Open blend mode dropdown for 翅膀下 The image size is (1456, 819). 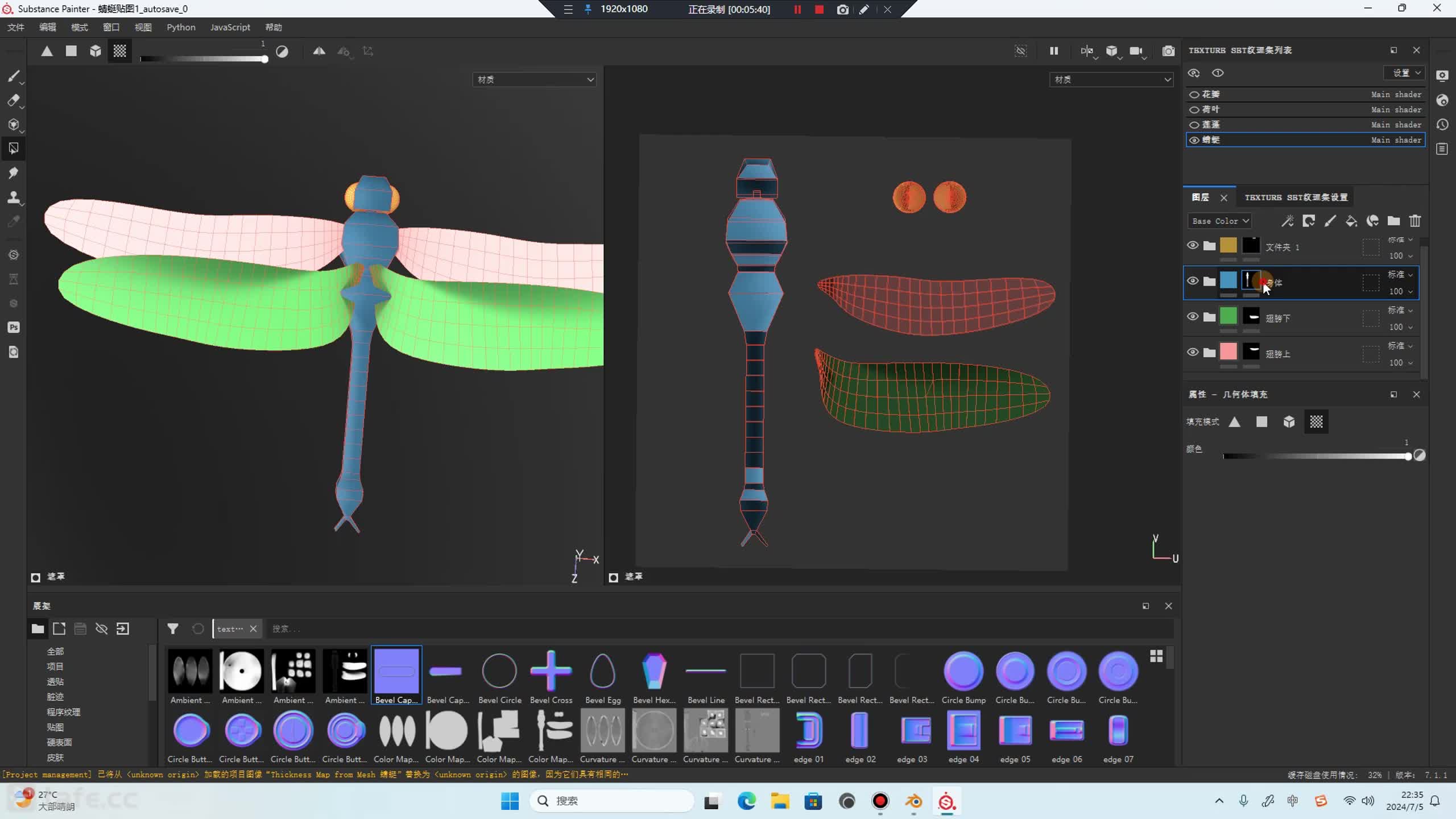(x=1400, y=310)
